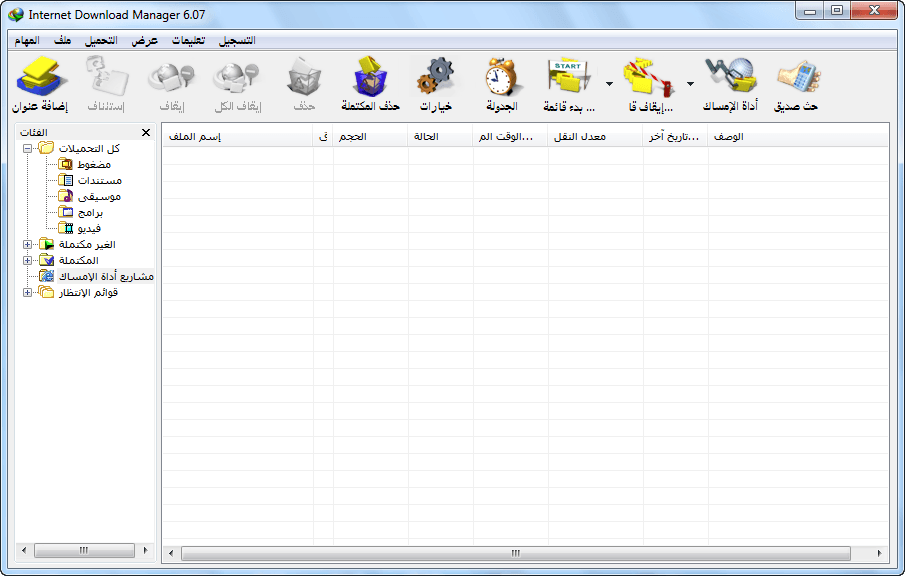905x576 pixels.
Task: Expand the Finished (المكتملة) tree node
Action: (27, 260)
